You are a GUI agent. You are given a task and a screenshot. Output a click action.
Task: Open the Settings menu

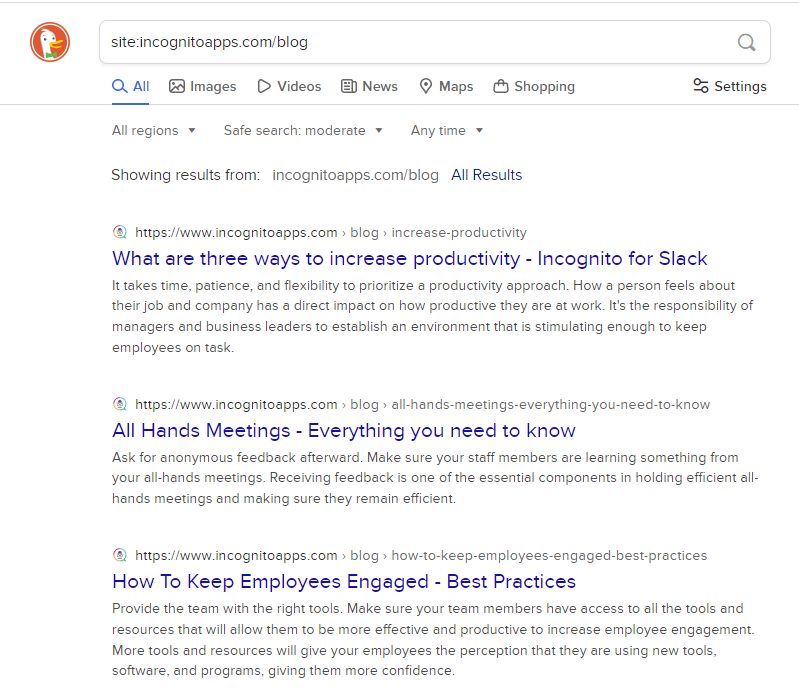click(x=730, y=86)
